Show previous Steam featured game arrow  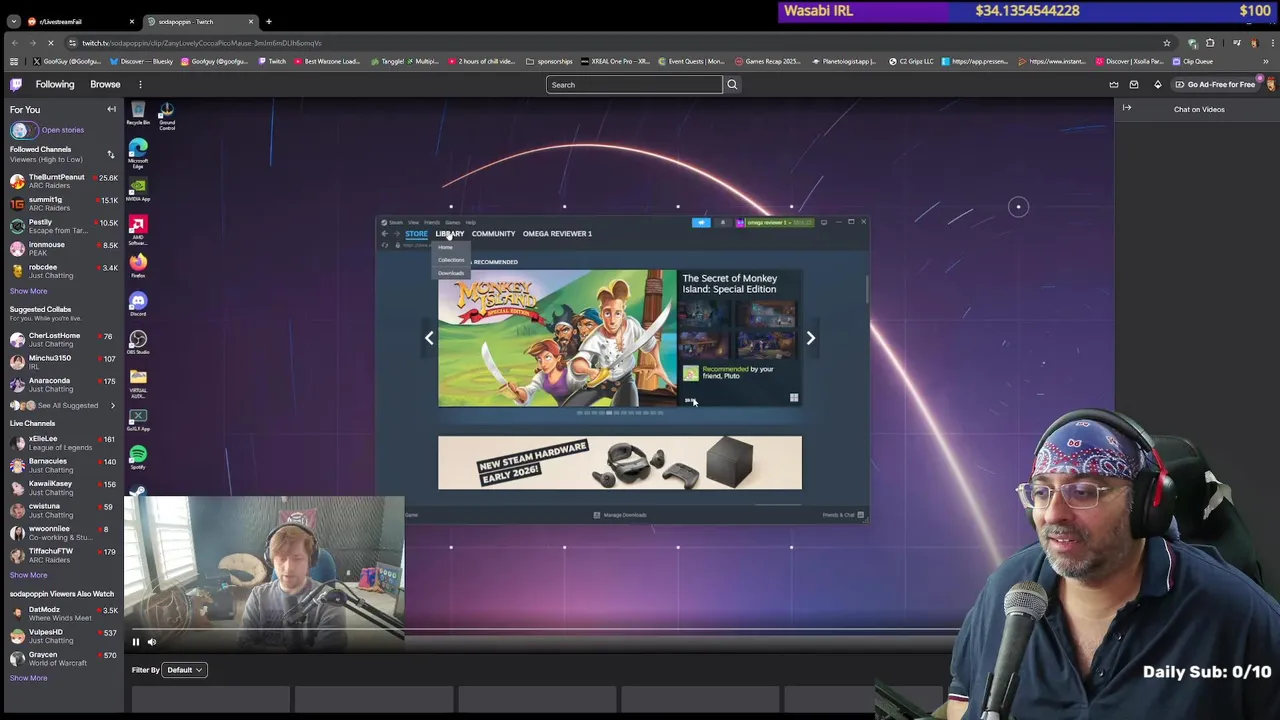click(429, 338)
